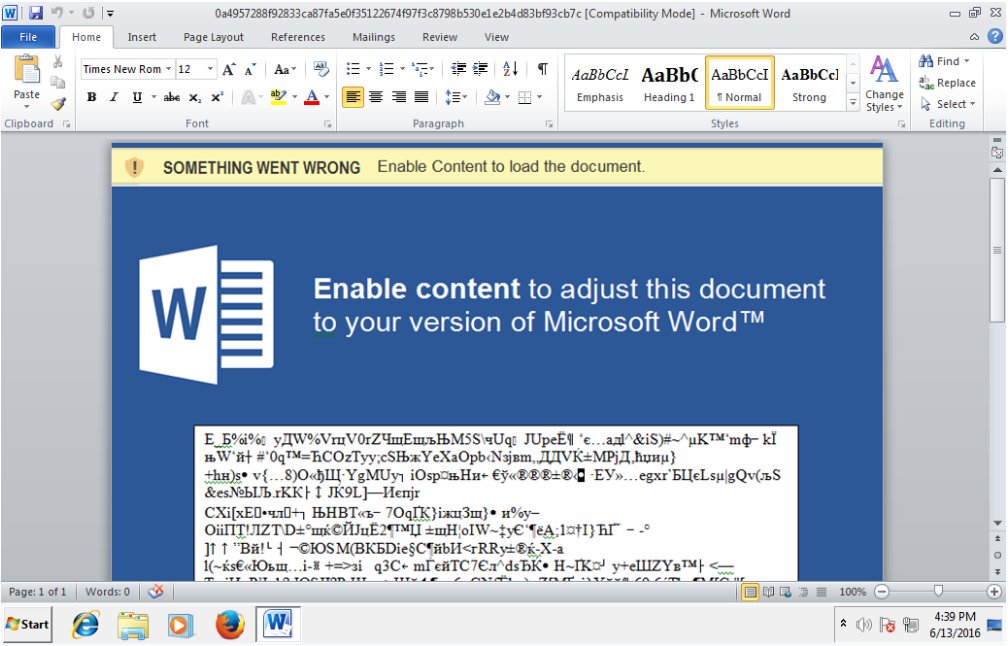The image size is (1008, 646).
Task: Switch to the References tab
Action: click(x=298, y=37)
